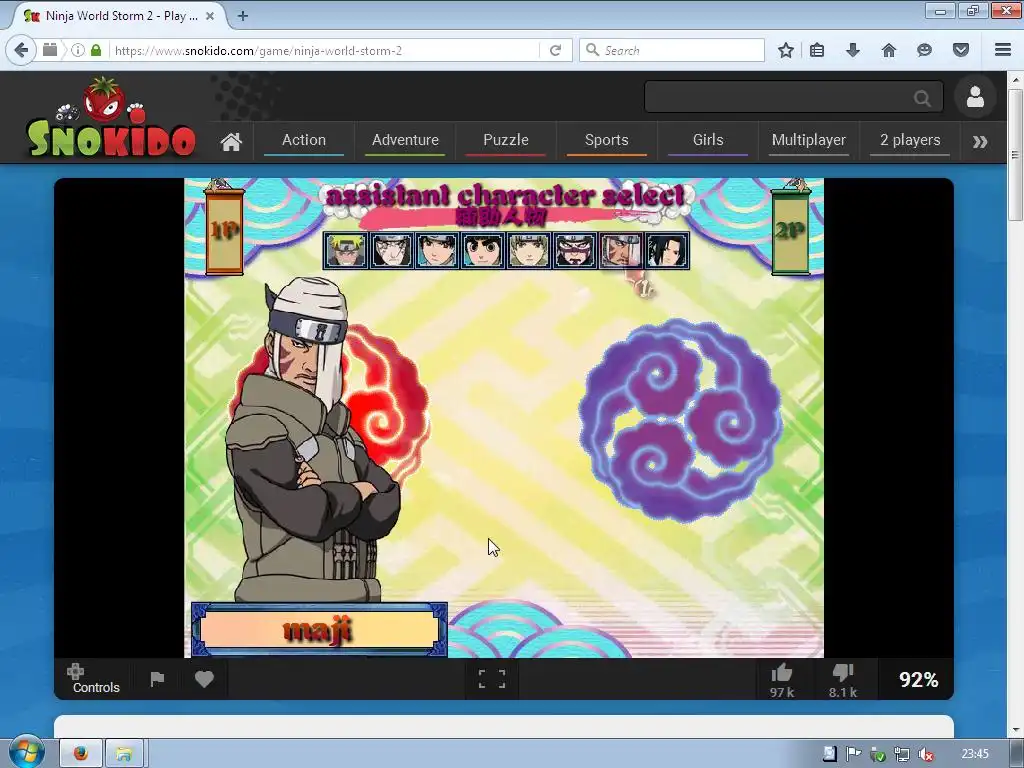
Task: Click the site identity info icon
Action: (78, 50)
